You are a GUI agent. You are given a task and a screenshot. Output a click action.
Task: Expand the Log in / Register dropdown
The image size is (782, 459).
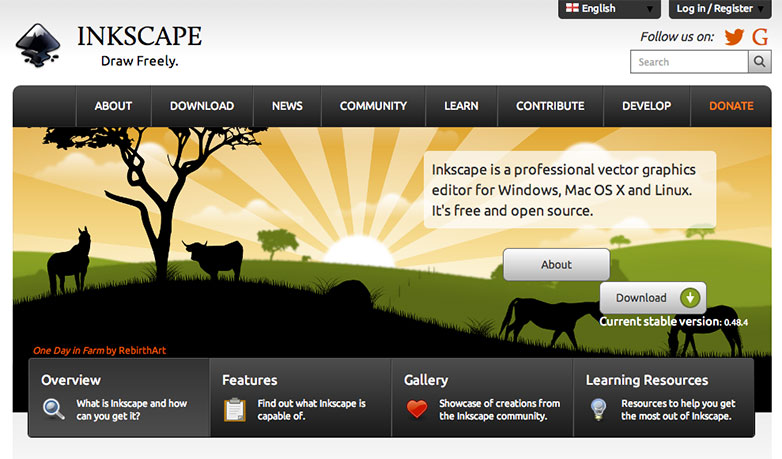click(x=720, y=9)
